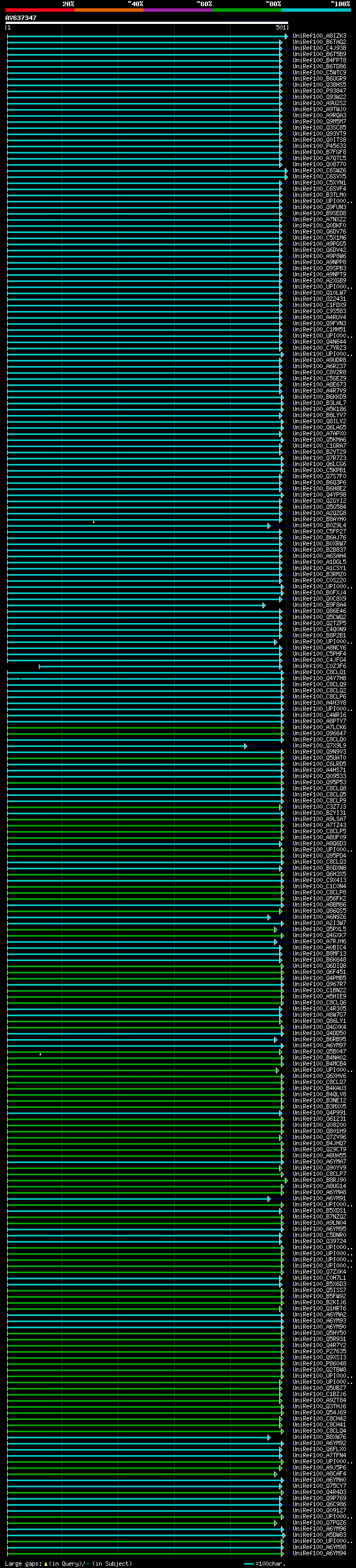Click the red 20% identity color segment
This screenshot has height=1568, width=356.
pos(39,10)
